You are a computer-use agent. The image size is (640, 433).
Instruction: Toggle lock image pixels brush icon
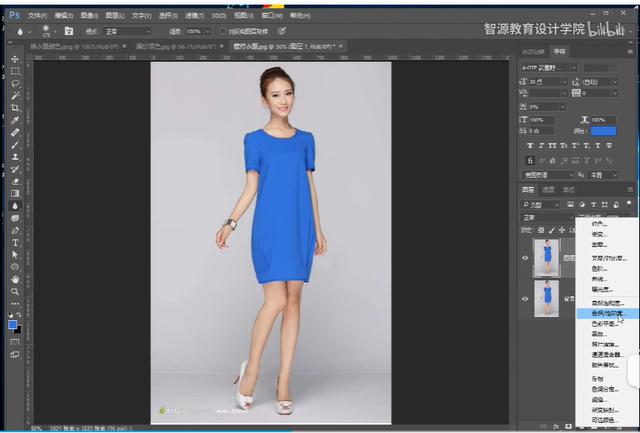(x=552, y=231)
